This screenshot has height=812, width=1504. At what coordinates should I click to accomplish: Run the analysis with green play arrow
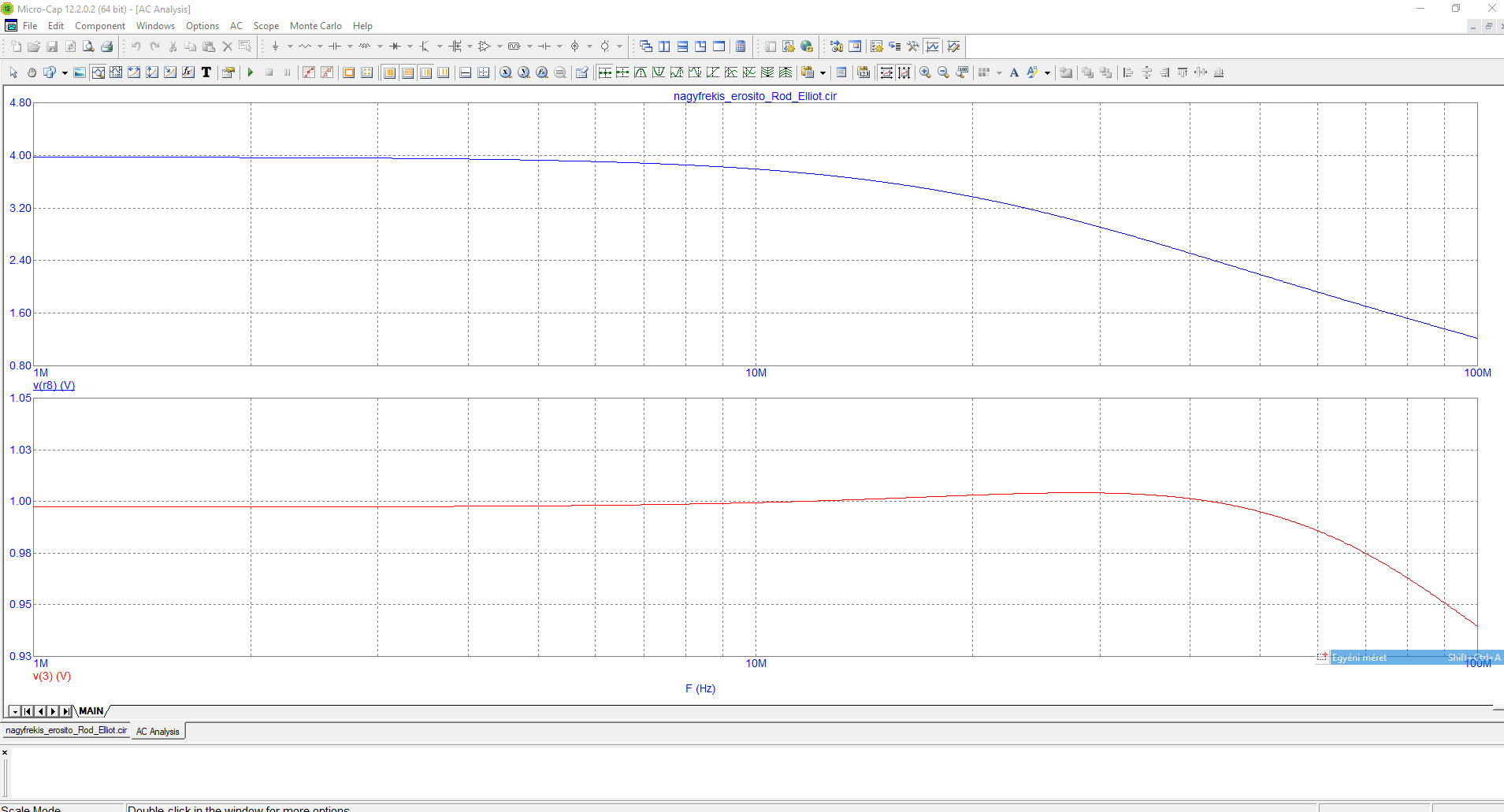(x=251, y=72)
